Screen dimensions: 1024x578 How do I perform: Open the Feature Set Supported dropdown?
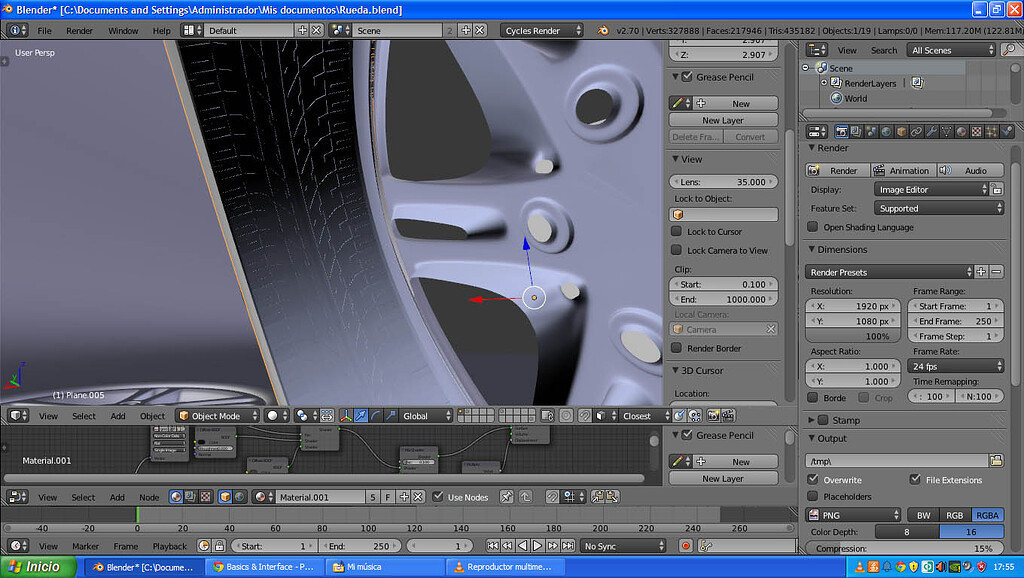[938, 208]
